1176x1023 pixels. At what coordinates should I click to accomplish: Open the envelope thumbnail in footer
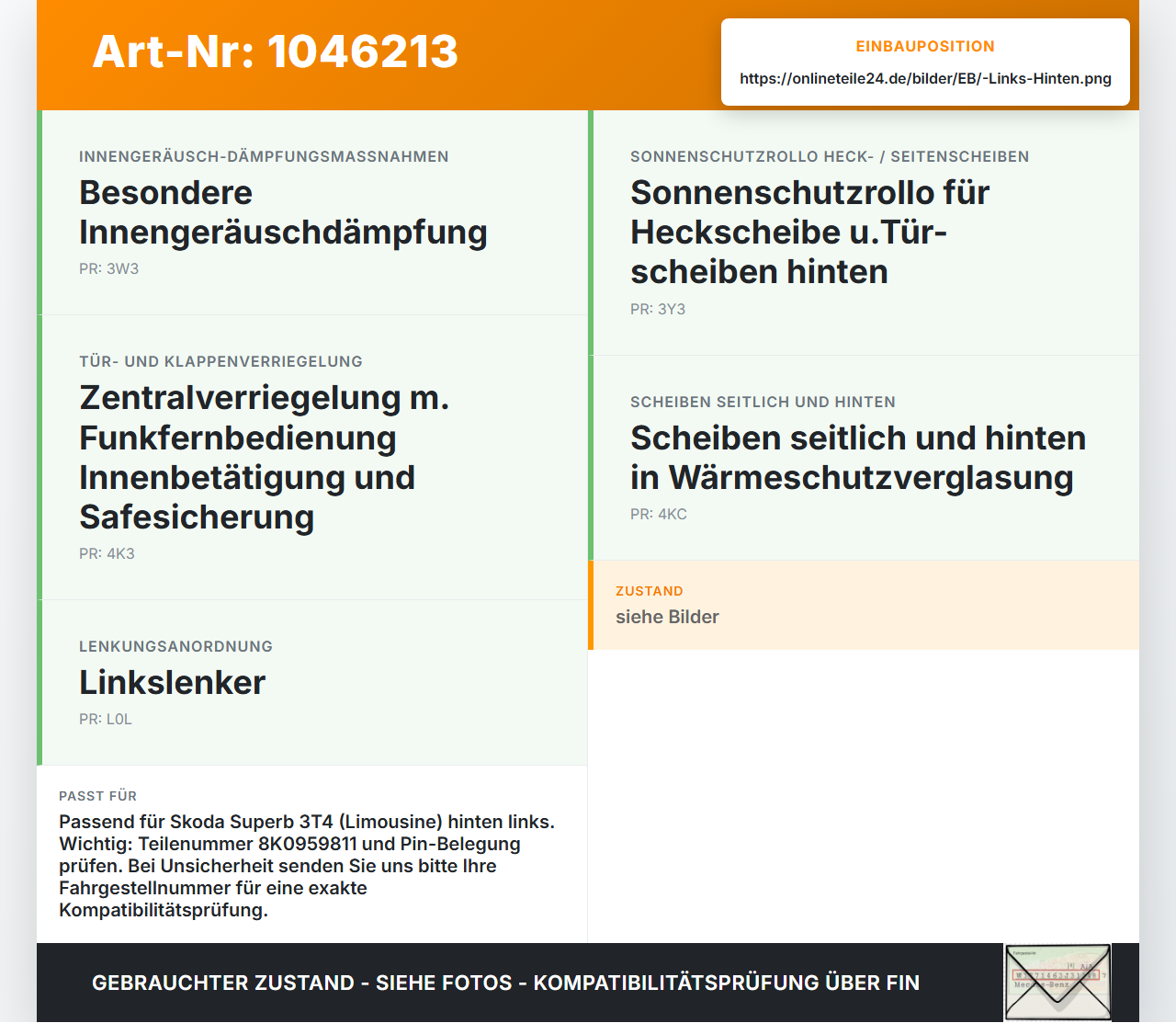point(1057,983)
